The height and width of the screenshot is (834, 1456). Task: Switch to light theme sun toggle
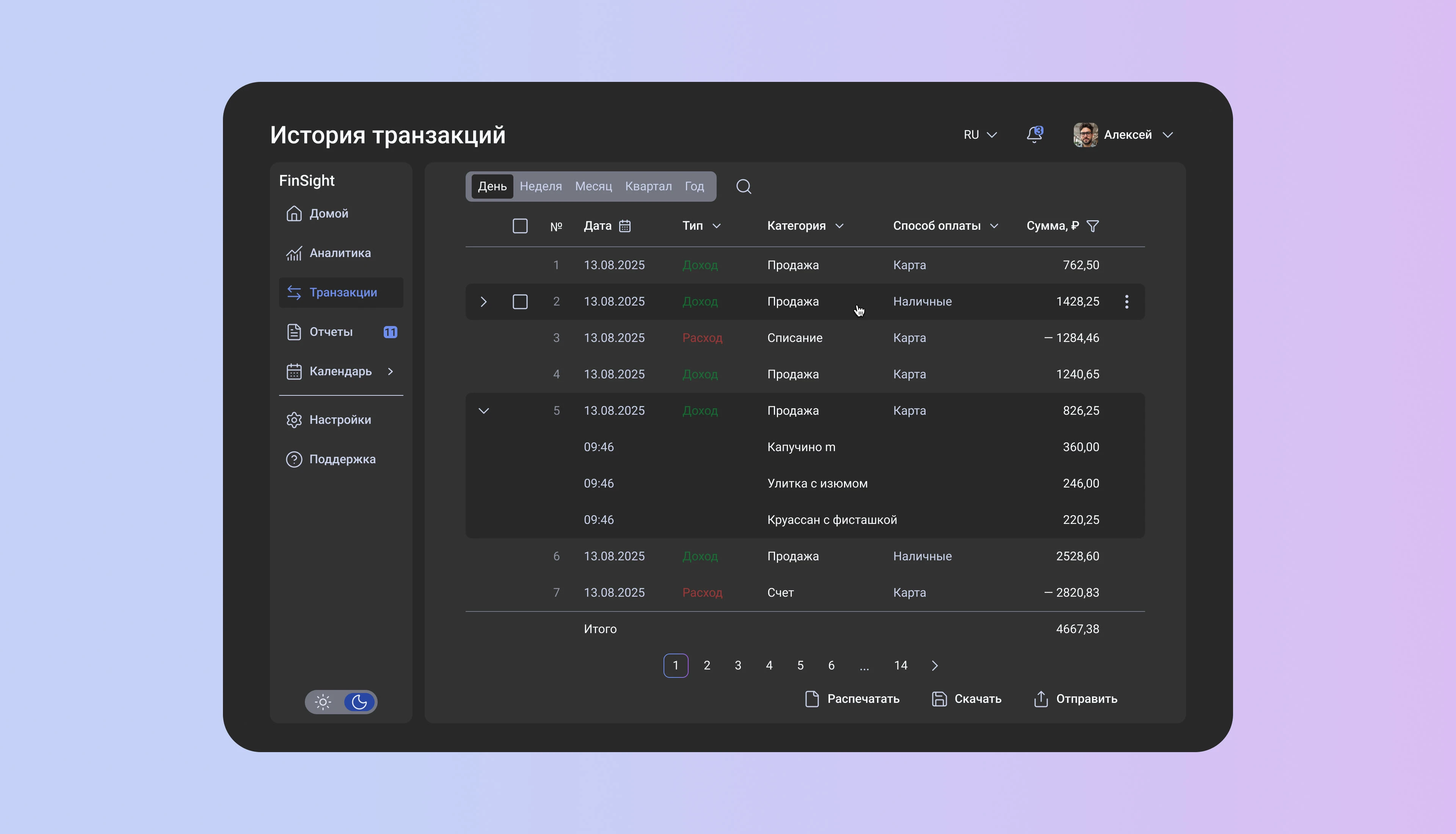(x=323, y=702)
